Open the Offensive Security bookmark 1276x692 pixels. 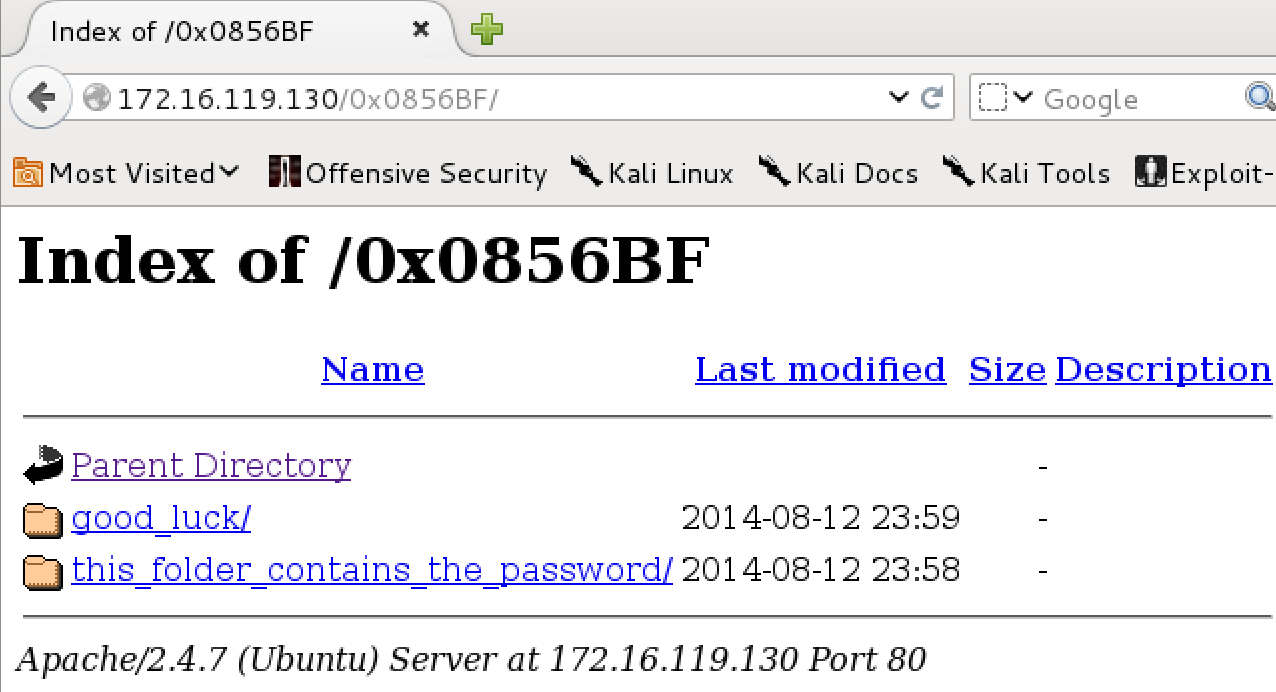[409, 173]
